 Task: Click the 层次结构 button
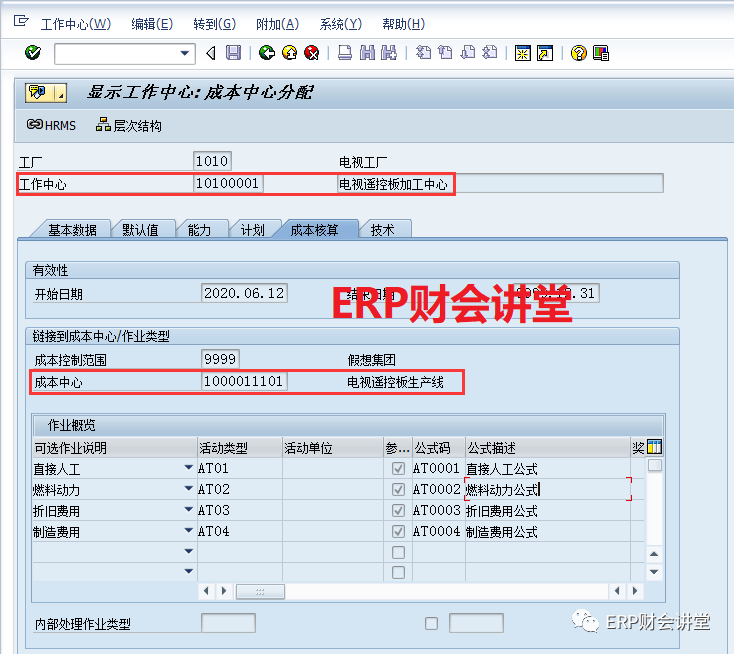(x=128, y=125)
